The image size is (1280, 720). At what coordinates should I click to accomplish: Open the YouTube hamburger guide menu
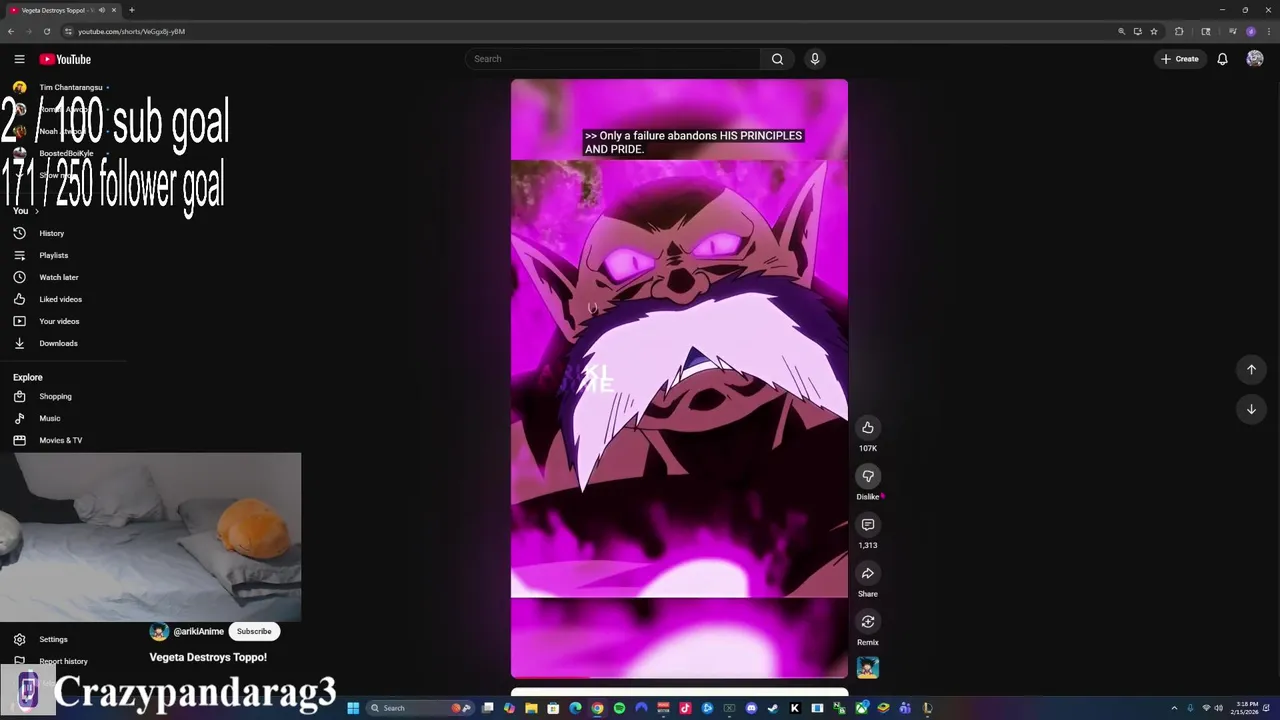point(19,59)
